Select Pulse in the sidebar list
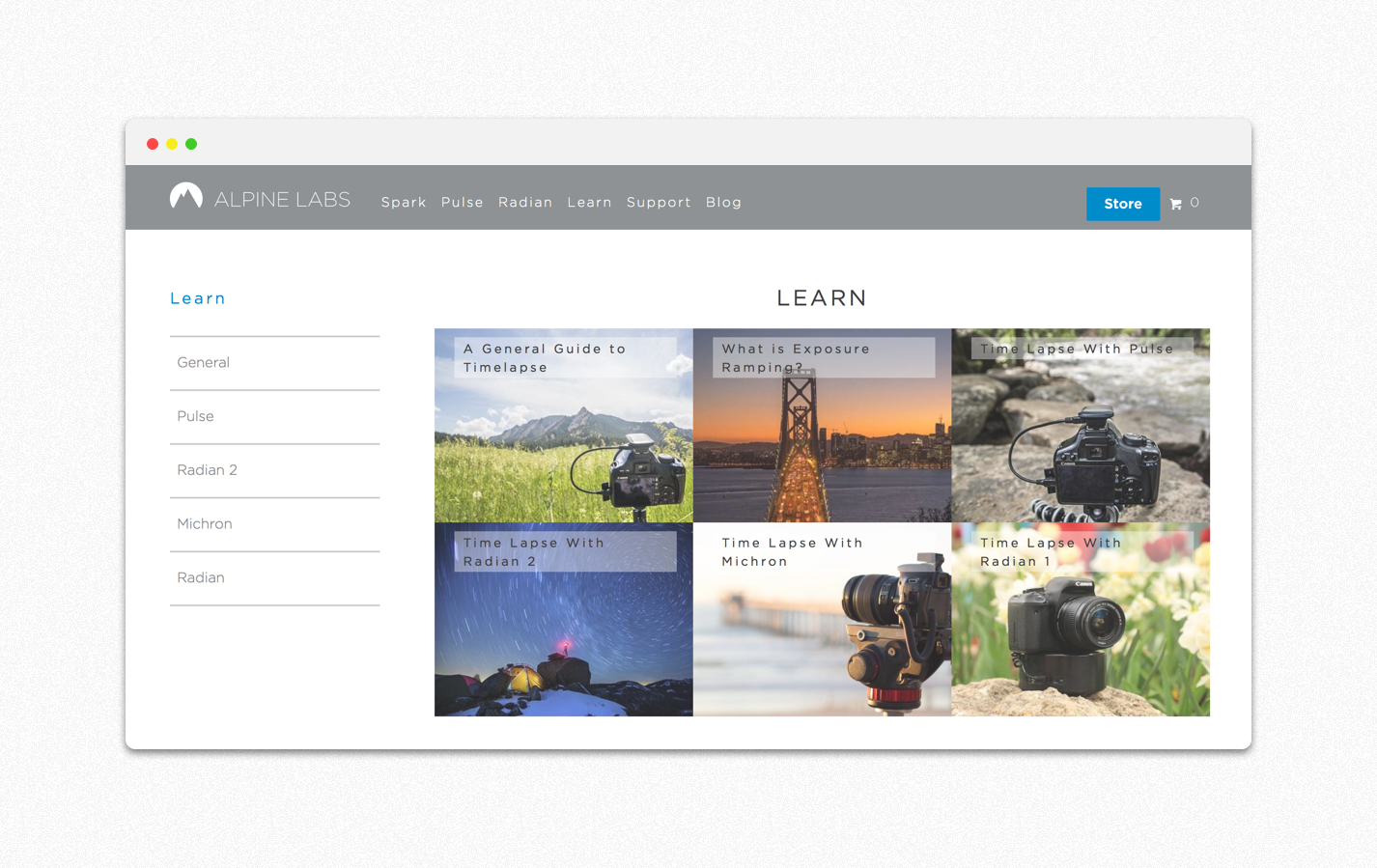This screenshot has width=1377, height=868. tap(274, 417)
